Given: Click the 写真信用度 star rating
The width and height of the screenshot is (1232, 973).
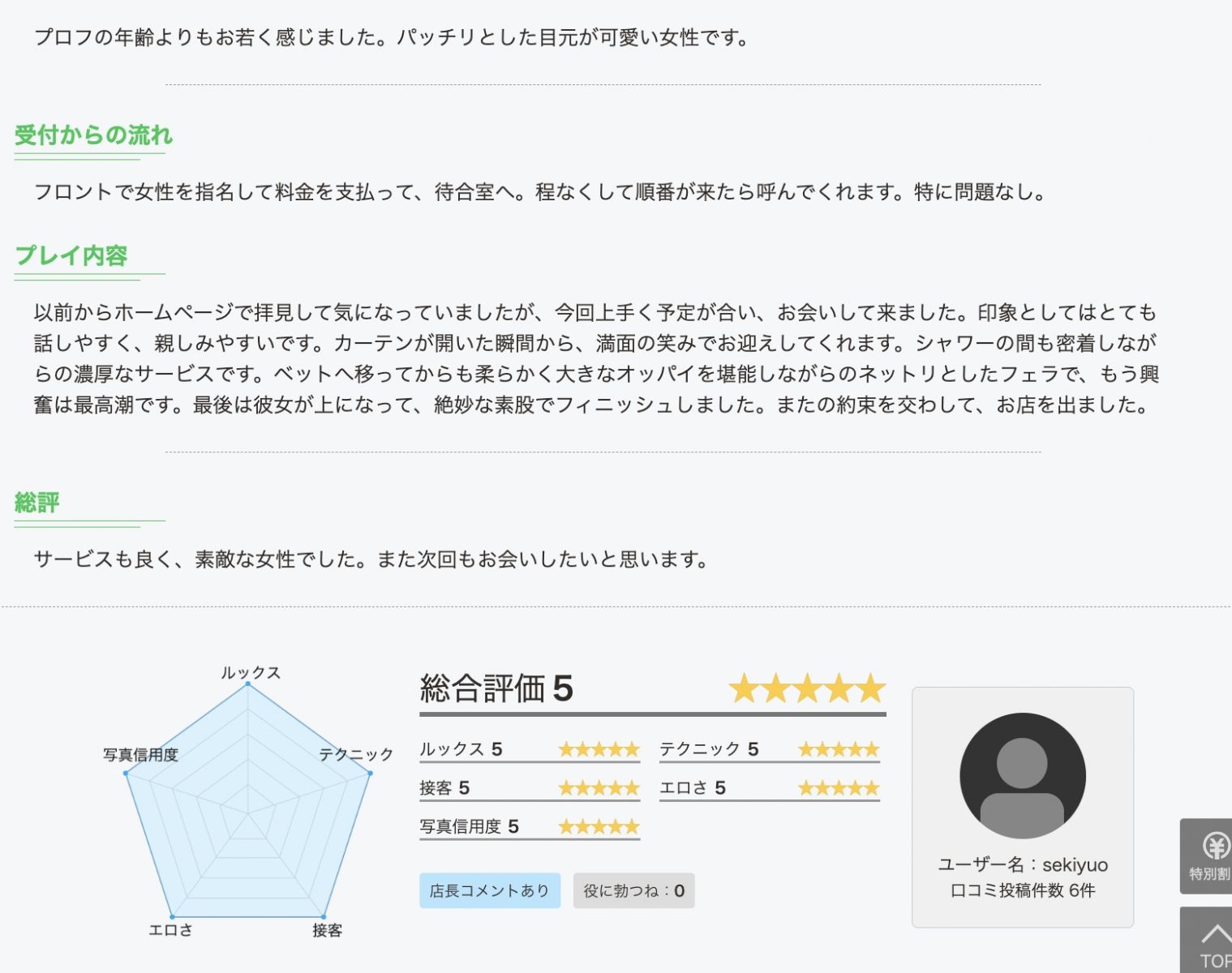Looking at the screenshot, I should coord(599,827).
